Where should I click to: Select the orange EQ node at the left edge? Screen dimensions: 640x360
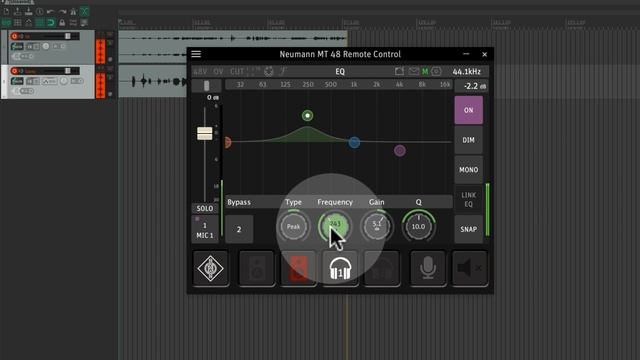[x=228, y=142]
